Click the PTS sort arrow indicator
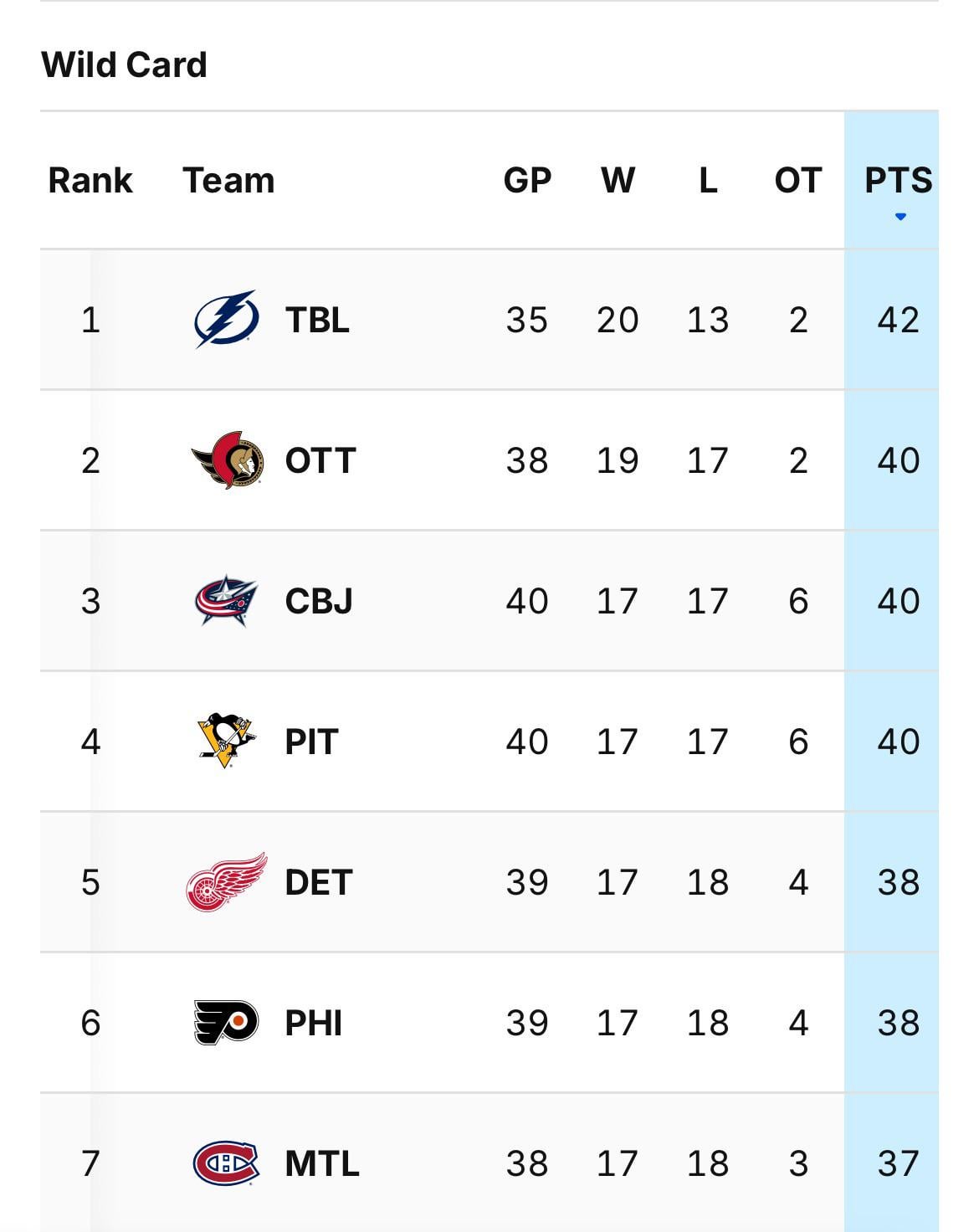Screen dimensions: 979x1232 pyautogui.click(x=900, y=217)
